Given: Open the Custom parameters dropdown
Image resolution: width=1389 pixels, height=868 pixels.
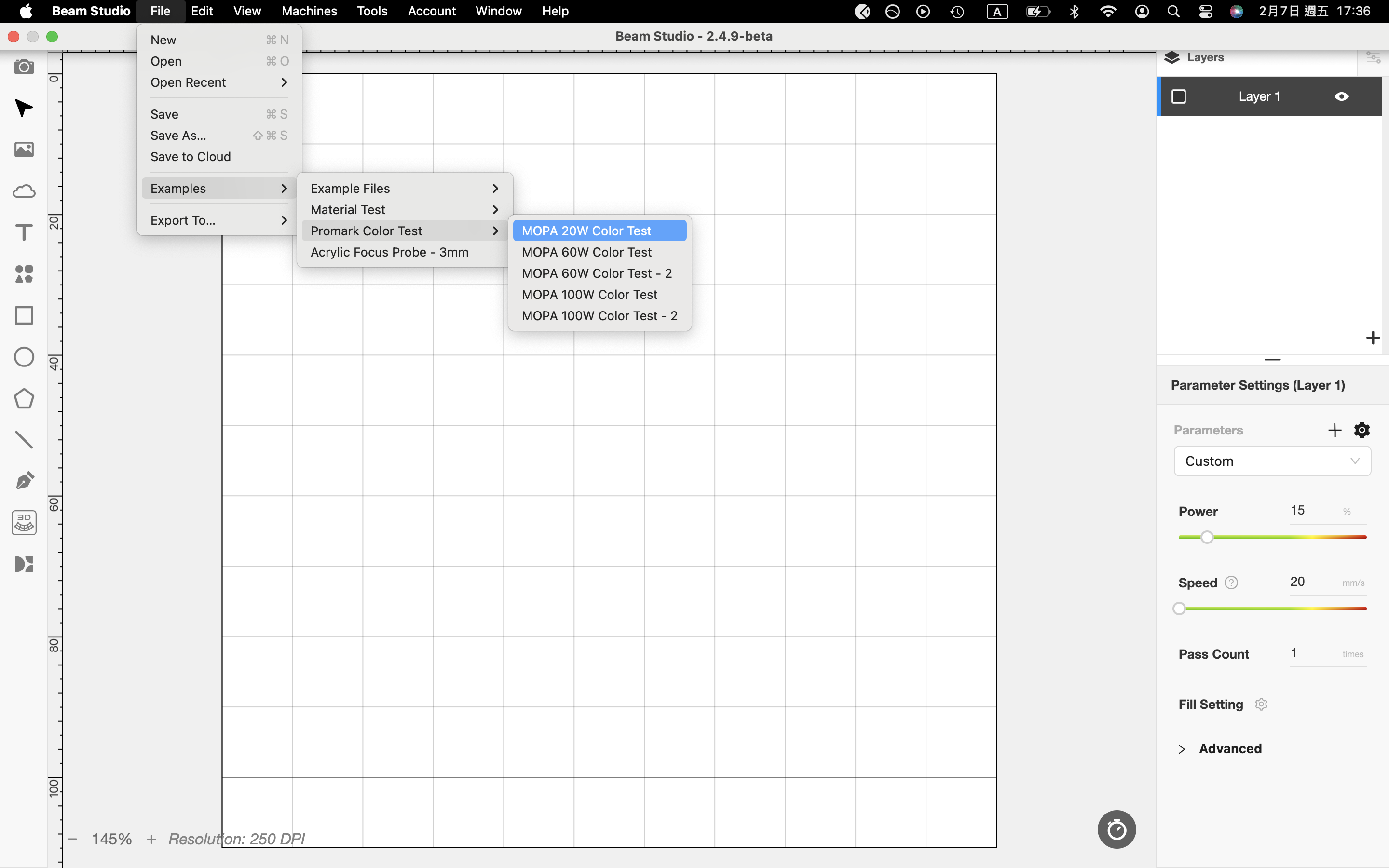Looking at the screenshot, I should (x=1272, y=461).
